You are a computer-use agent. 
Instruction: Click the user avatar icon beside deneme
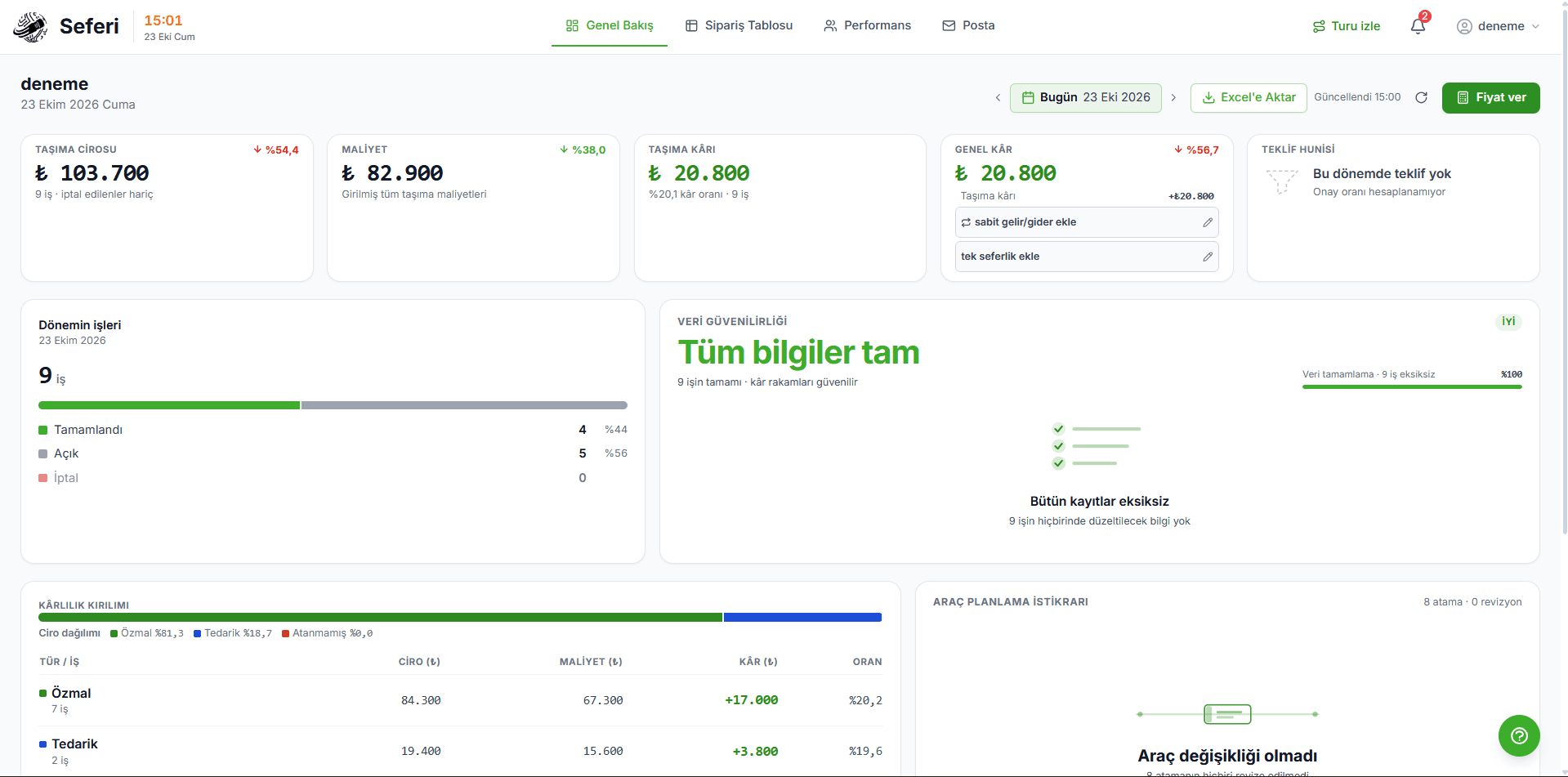(x=1464, y=26)
